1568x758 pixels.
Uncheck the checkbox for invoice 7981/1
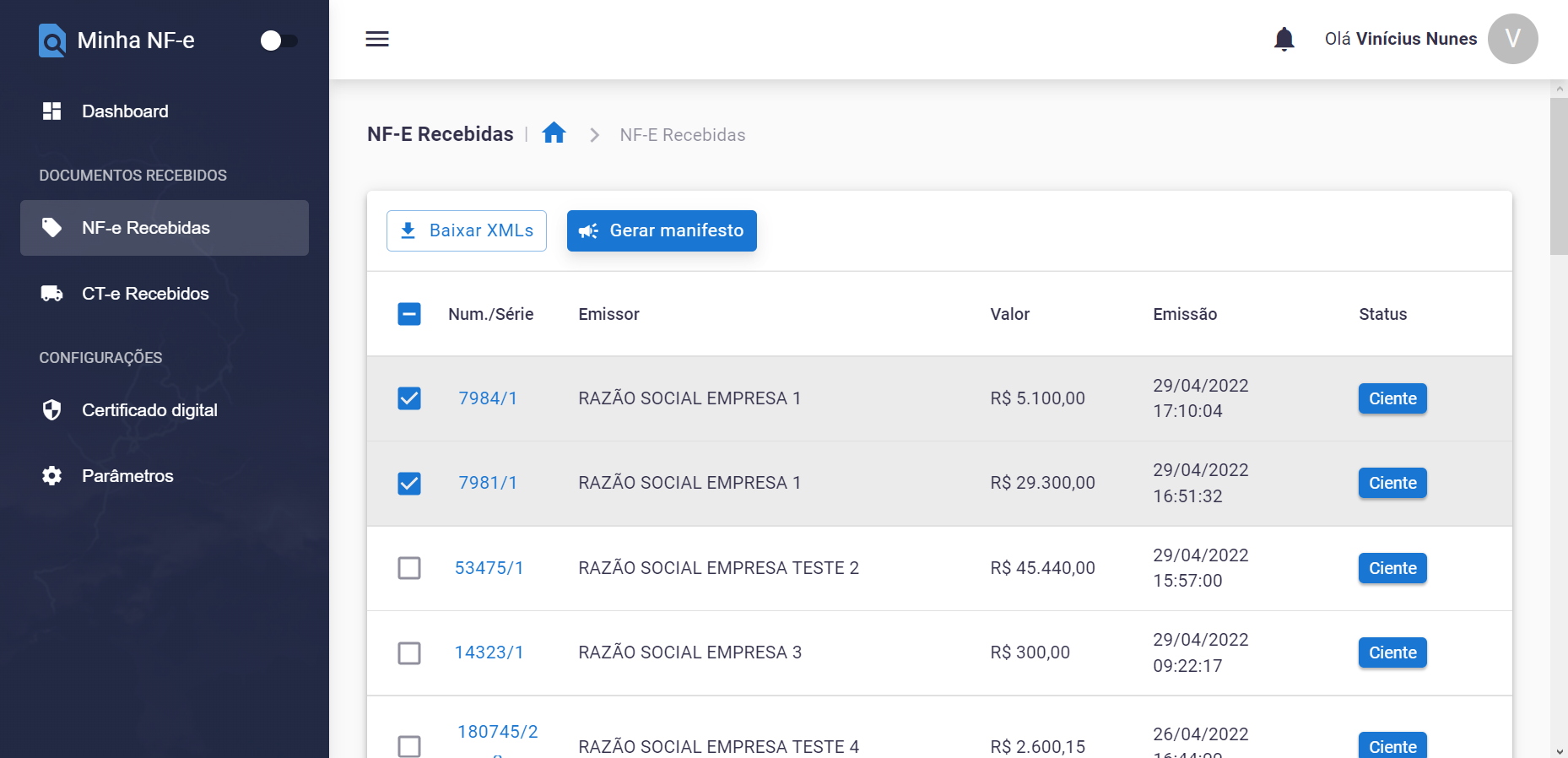tap(409, 483)
